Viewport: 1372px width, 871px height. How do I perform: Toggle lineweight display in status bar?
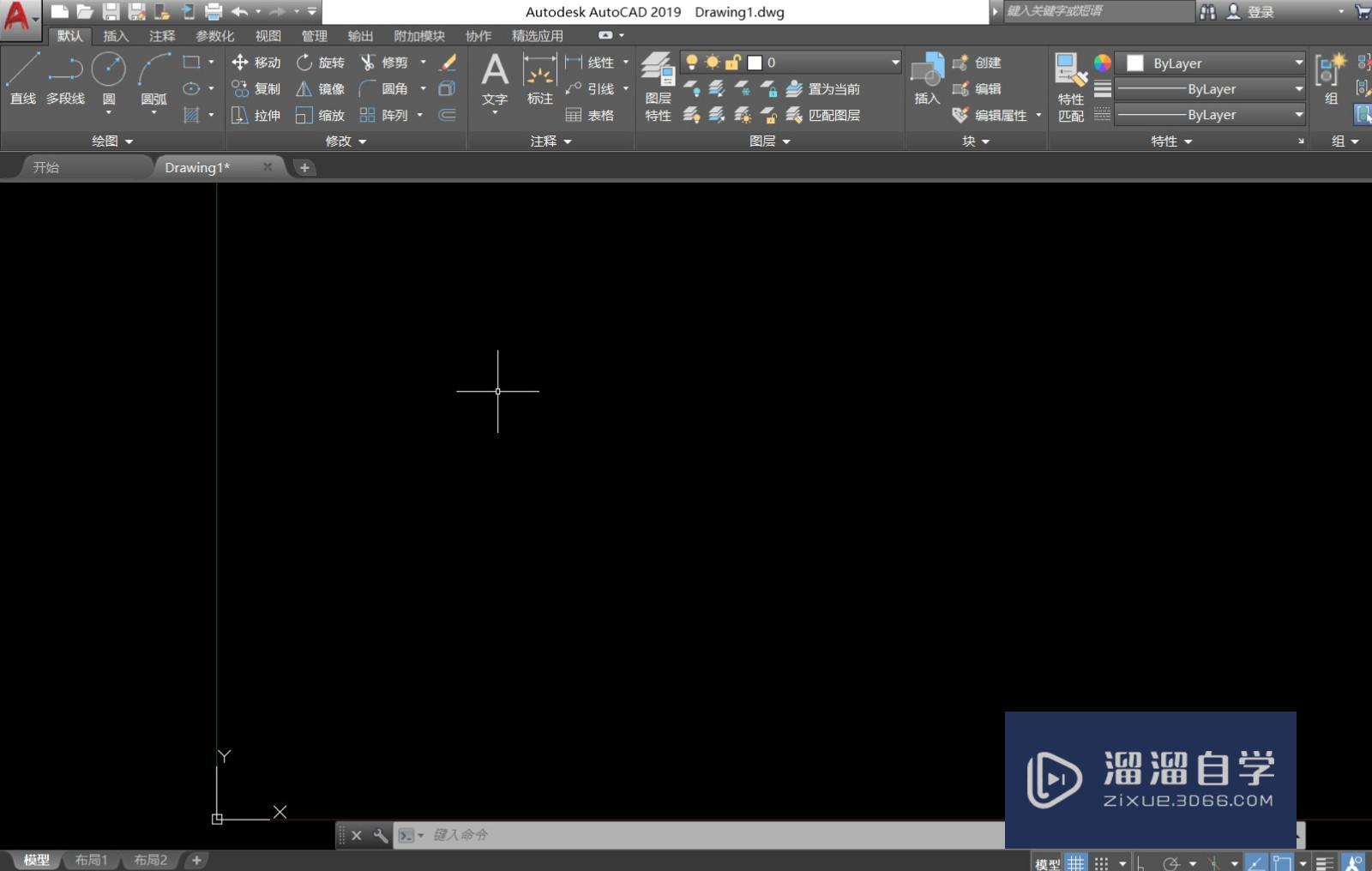pos(1325,863)
